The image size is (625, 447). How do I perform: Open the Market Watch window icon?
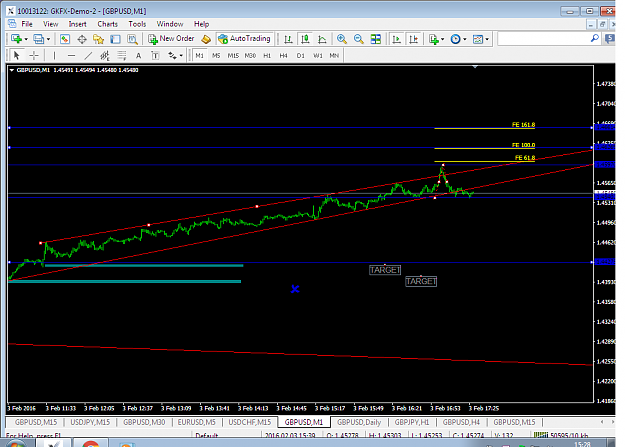point(65,39)
